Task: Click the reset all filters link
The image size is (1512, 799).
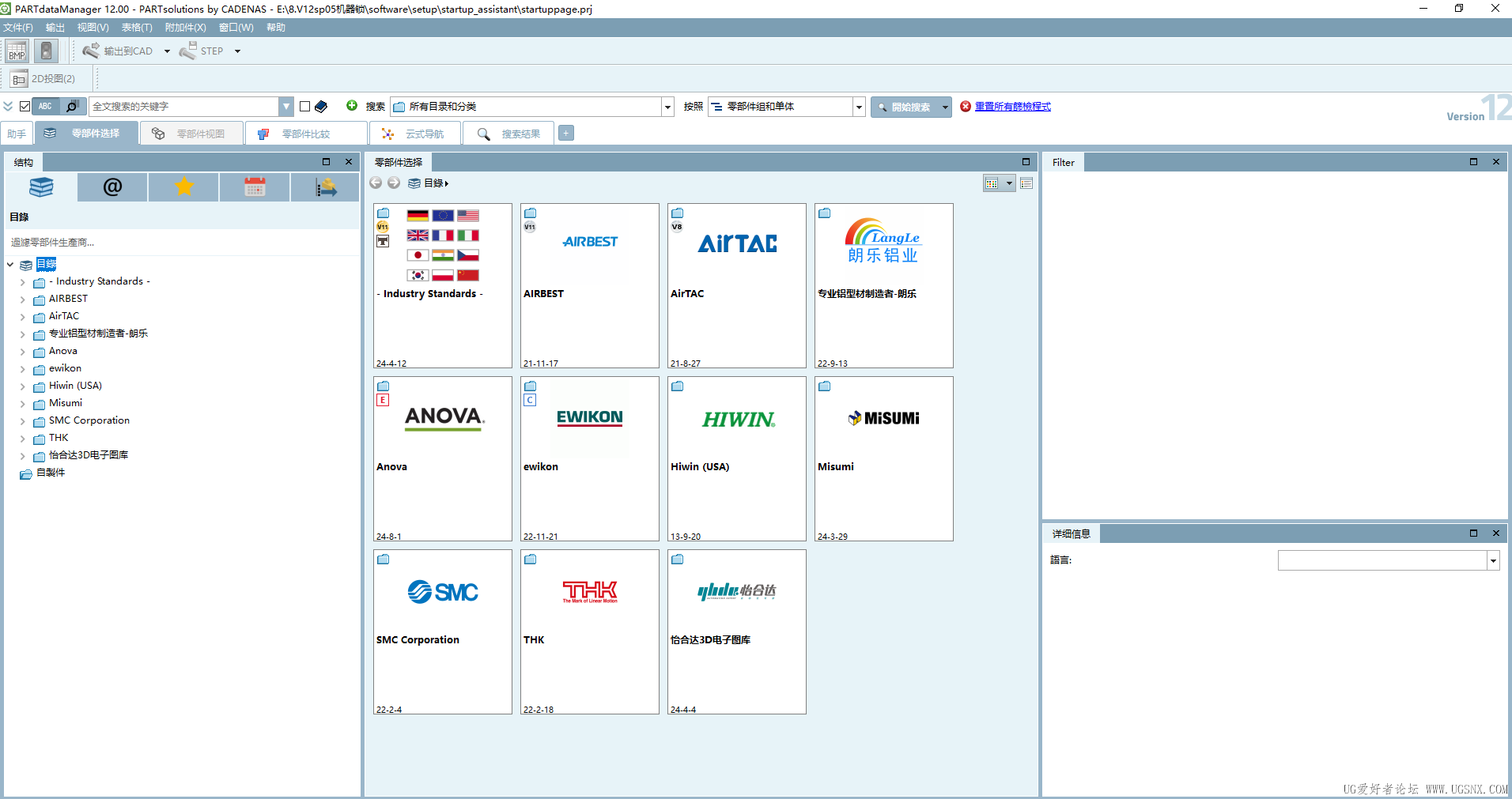Action: [1012, 107]
